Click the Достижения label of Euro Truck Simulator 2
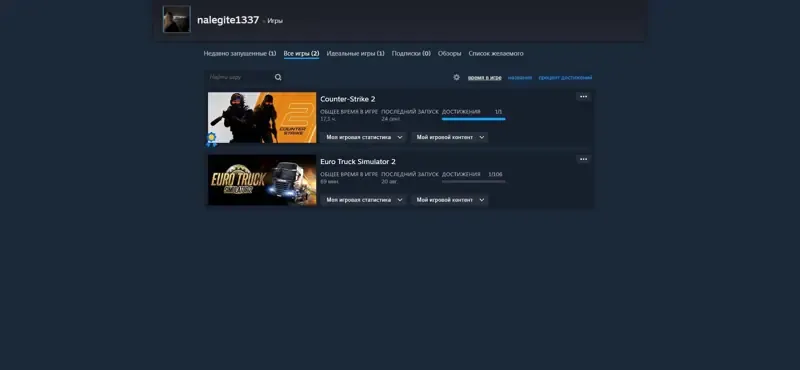Image resolution: width=800 pixels, height=370 pixels. tap(461, 174)
